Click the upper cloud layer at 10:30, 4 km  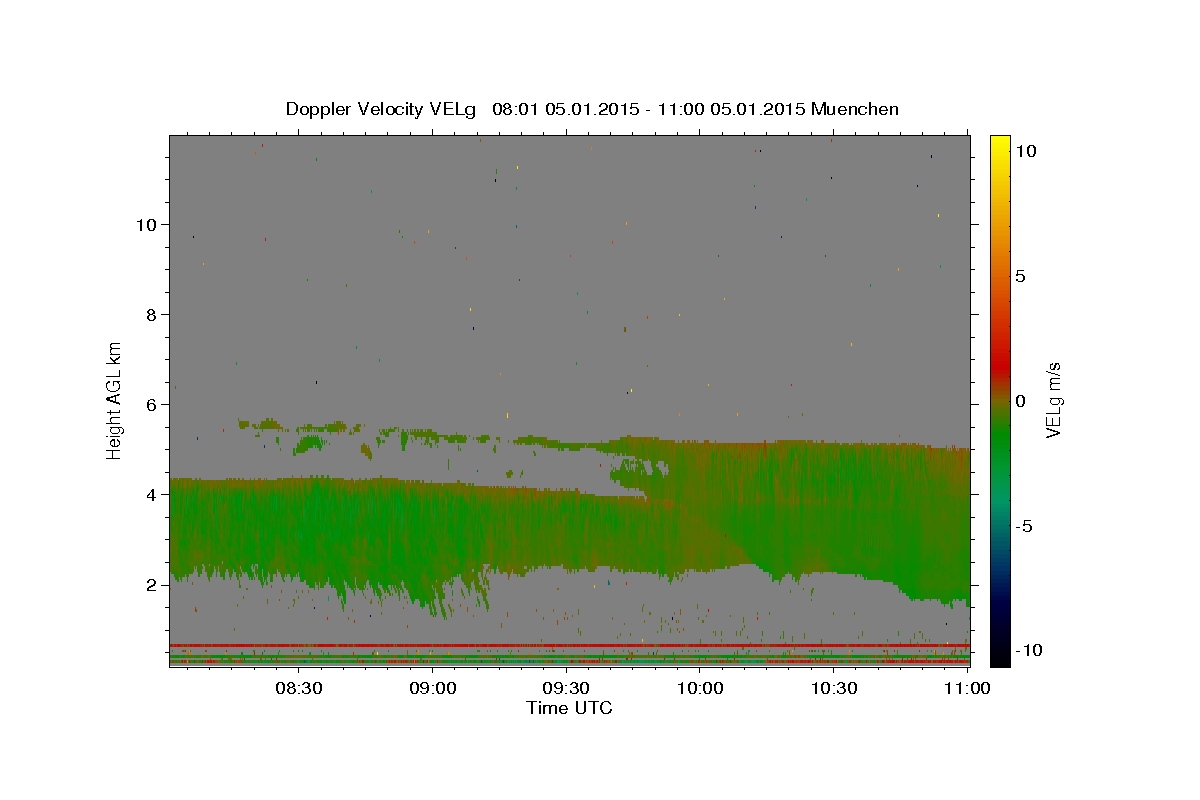pos(834,494)
